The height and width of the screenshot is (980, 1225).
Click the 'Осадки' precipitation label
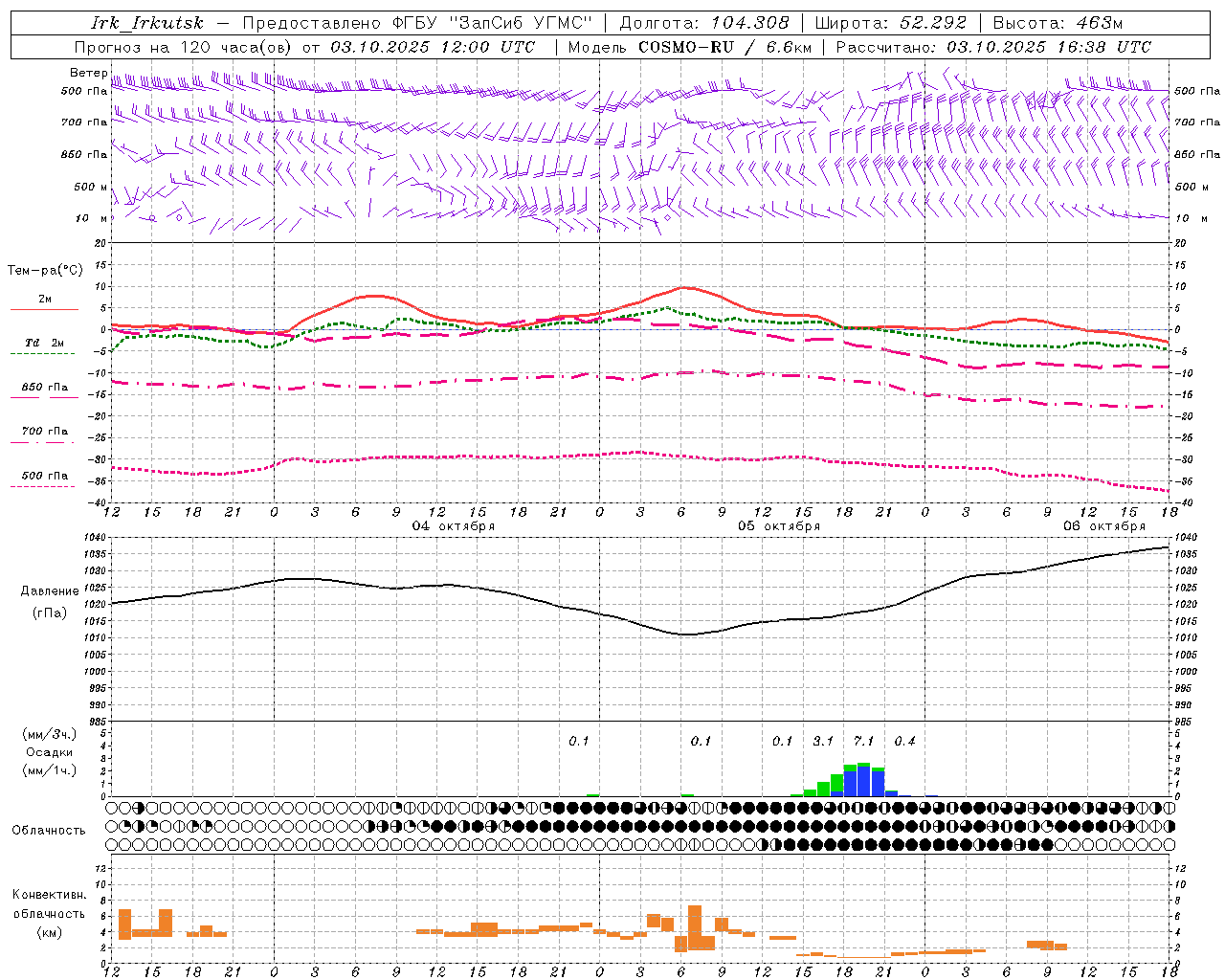click(49, 752)
